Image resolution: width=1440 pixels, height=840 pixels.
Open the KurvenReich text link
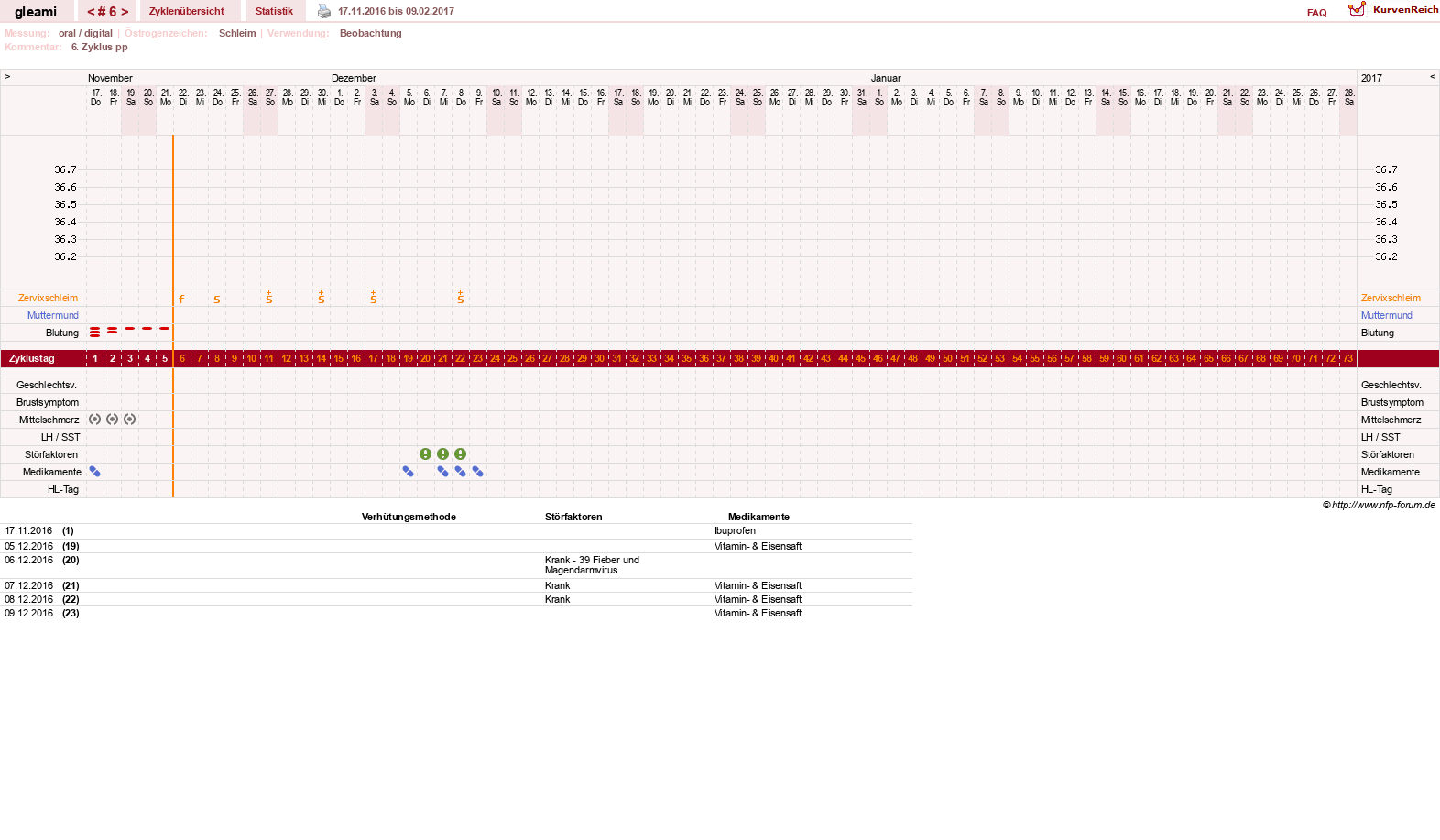[x=1405, y=9]
